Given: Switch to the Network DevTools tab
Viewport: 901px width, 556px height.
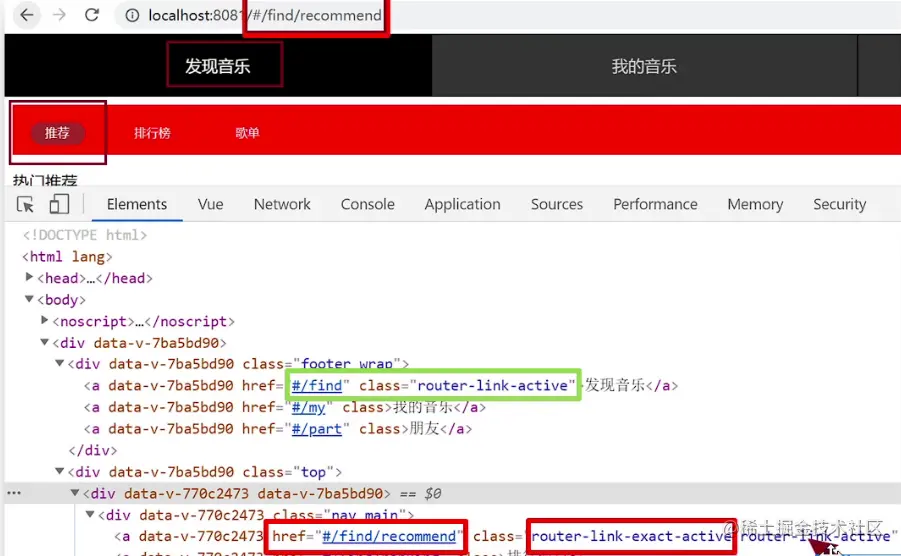Looking at the screenshot, I should [282, 204].
